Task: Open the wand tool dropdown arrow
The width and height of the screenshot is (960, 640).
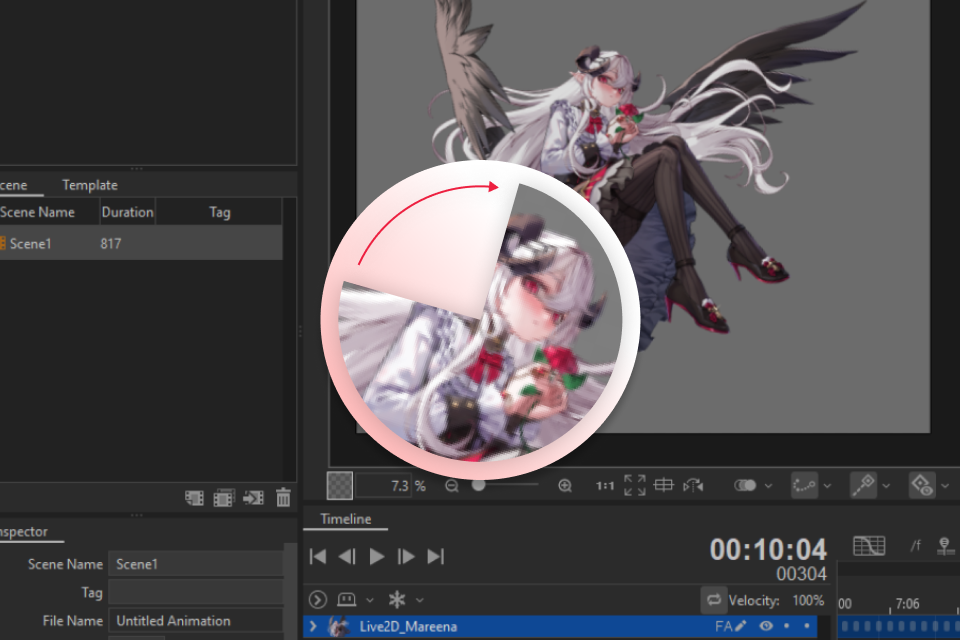Action: tap(886, 486)
